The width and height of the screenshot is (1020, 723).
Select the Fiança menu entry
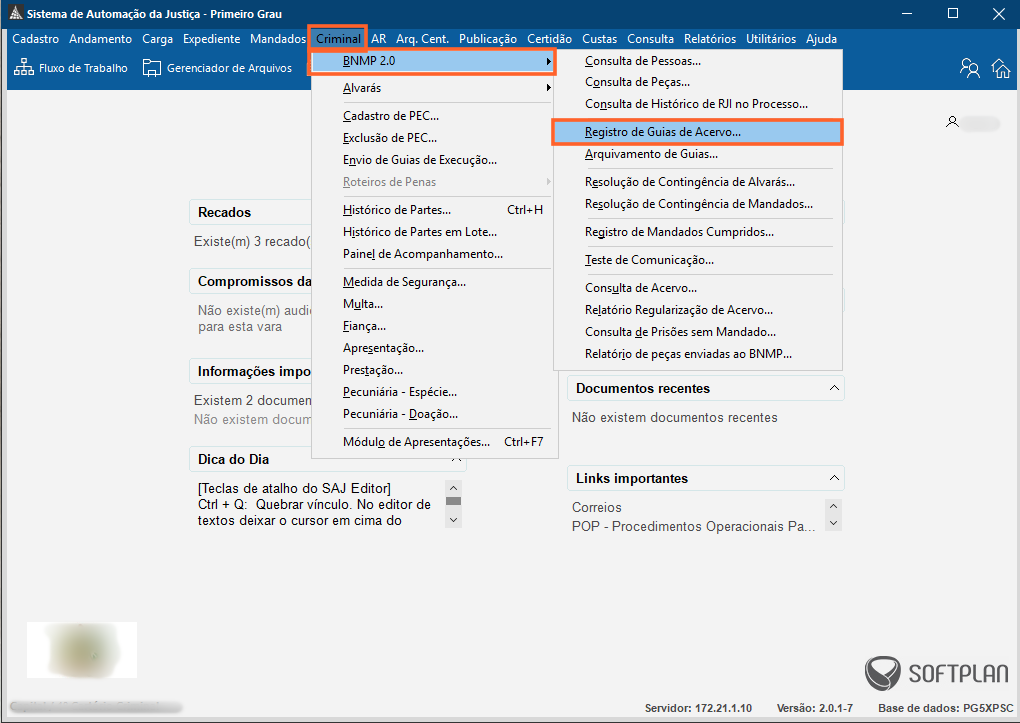pyautogui.click(x=433, y=326)
